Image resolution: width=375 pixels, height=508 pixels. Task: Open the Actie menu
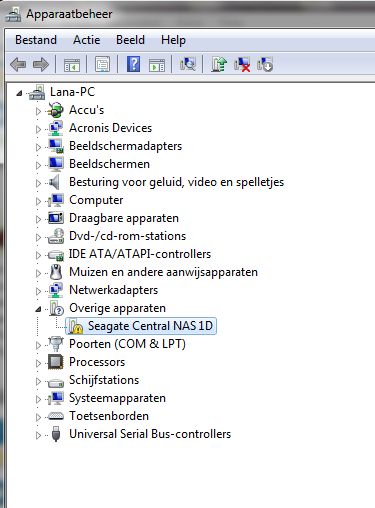[x=86, y=40]
